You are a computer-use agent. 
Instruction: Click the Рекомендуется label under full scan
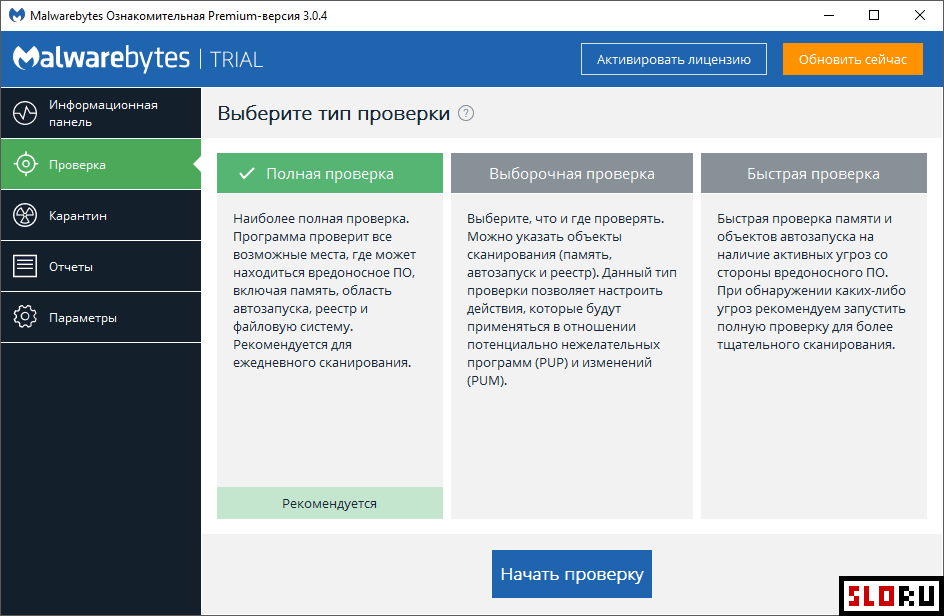click(329, 503)
